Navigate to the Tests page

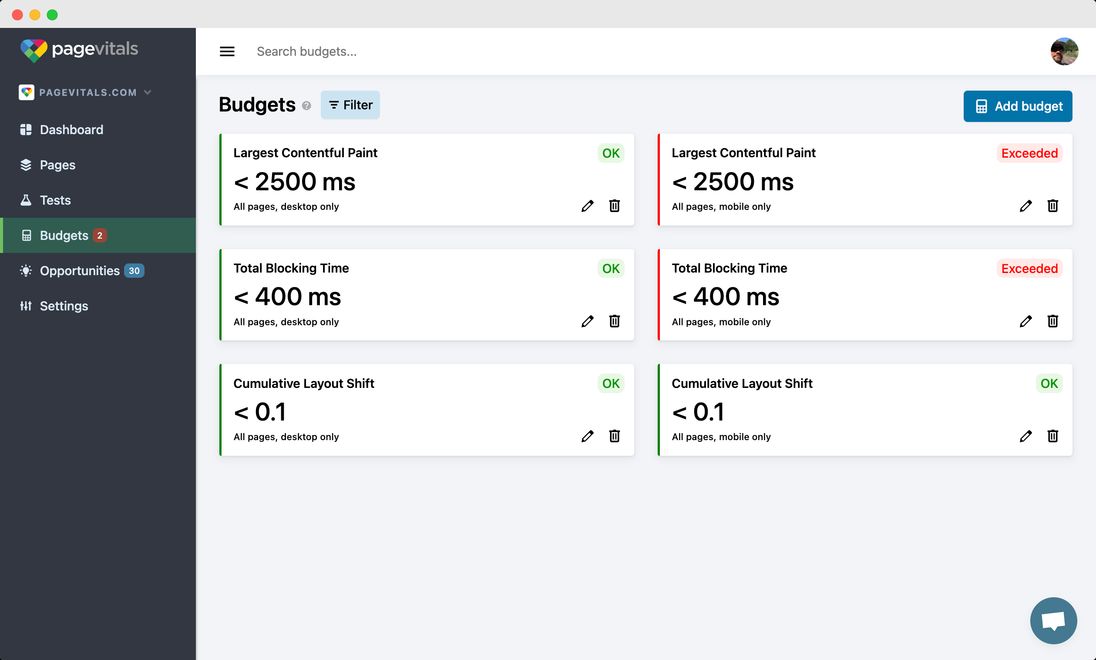pyautogui.click(x=55, y=200)
